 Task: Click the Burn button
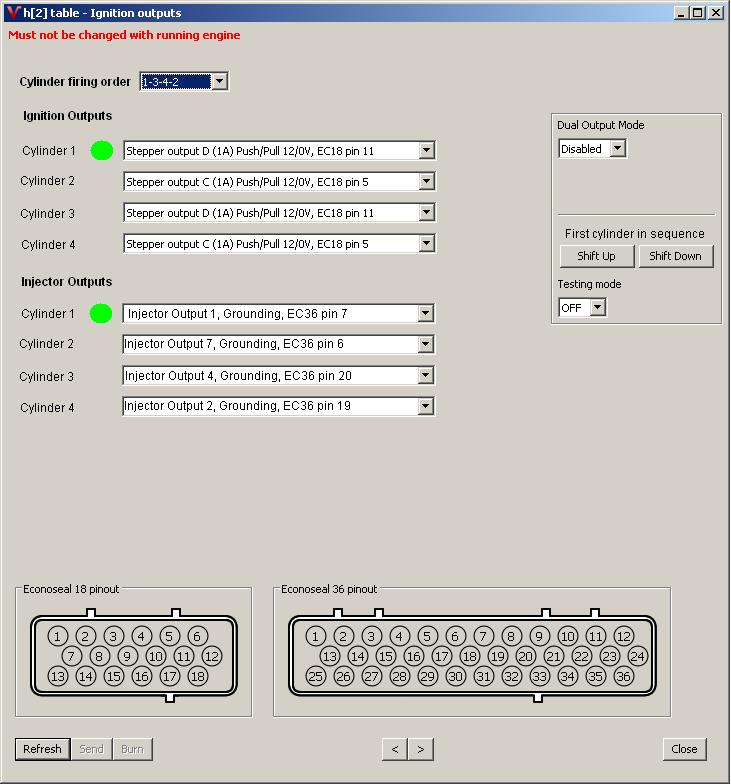tap(132, 749)
